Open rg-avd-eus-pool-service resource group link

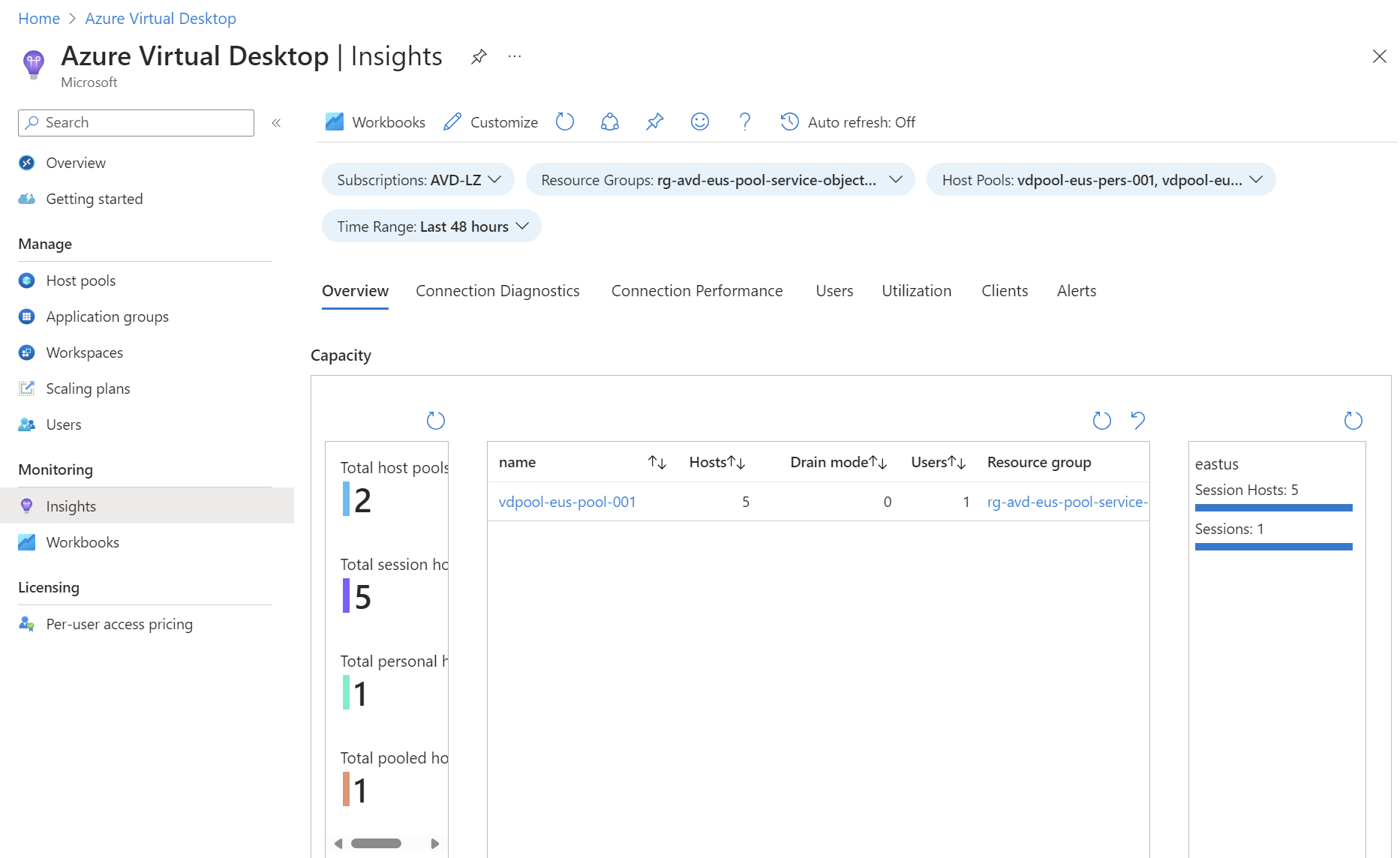(x=1068, y=502)
